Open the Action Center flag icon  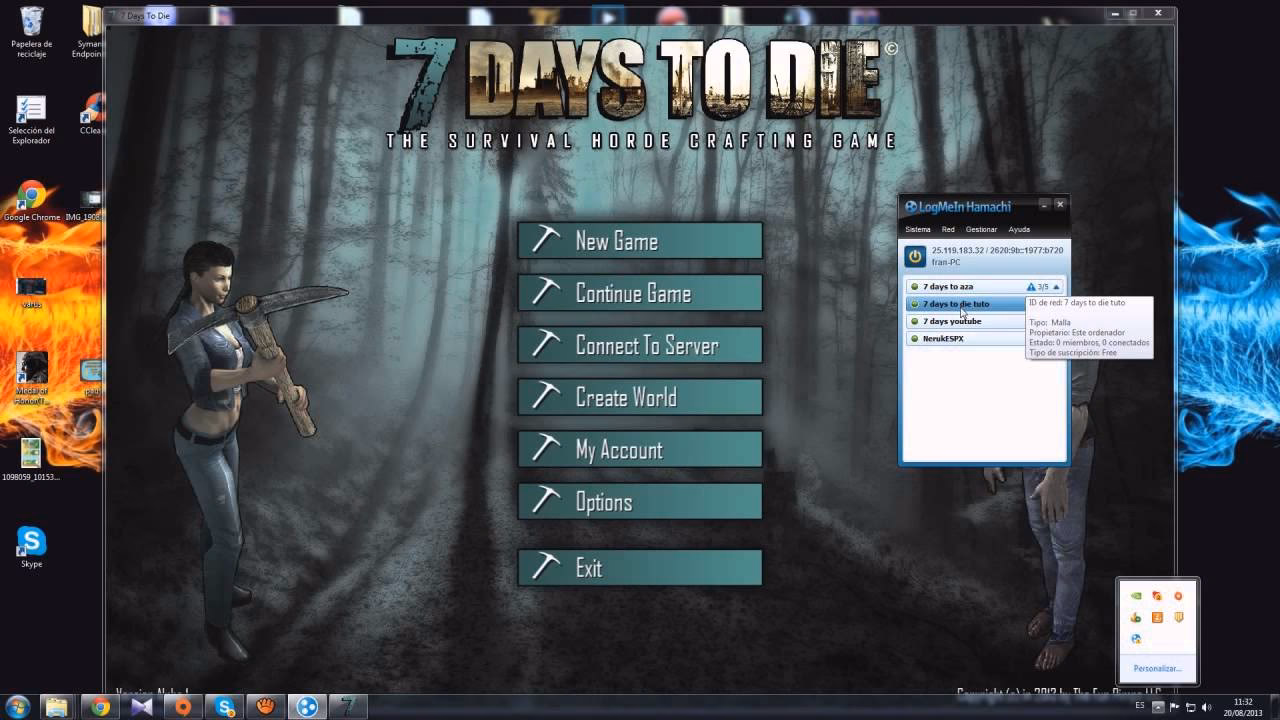(1174, 707)
